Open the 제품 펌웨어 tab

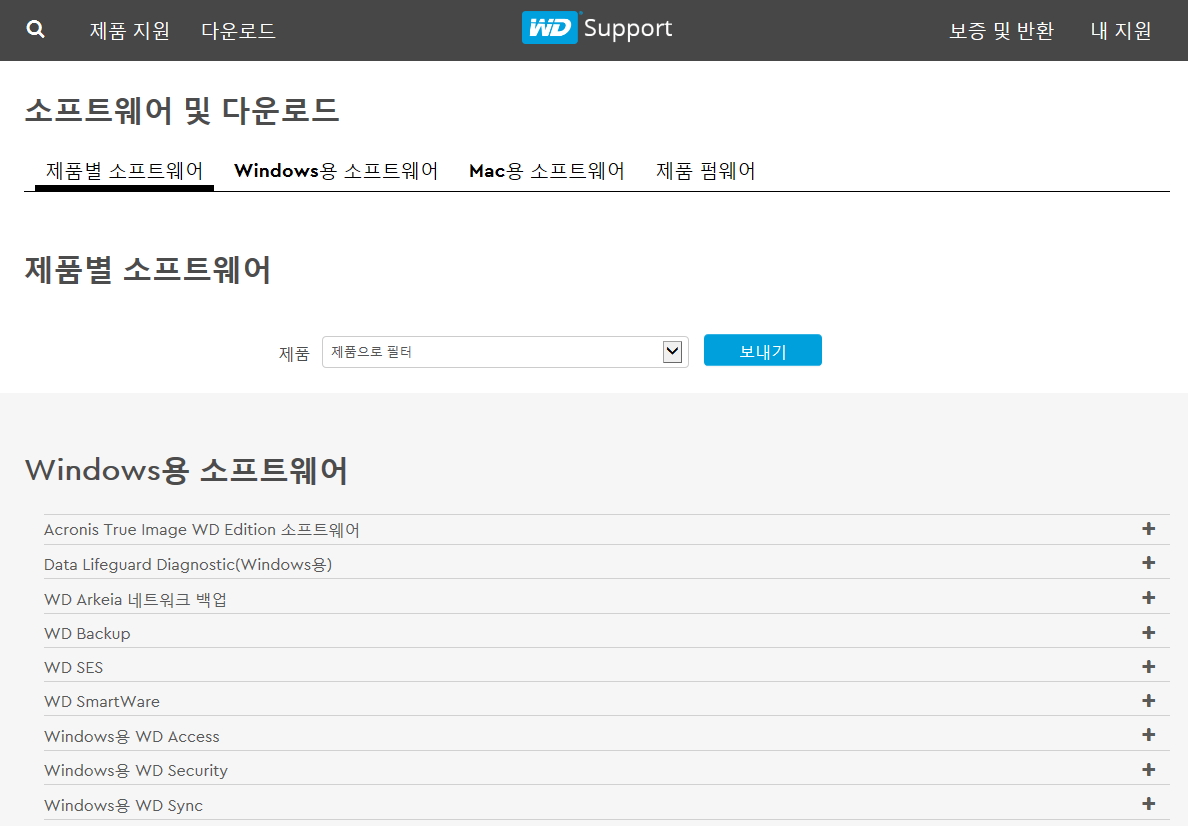(x=705, y=171)
